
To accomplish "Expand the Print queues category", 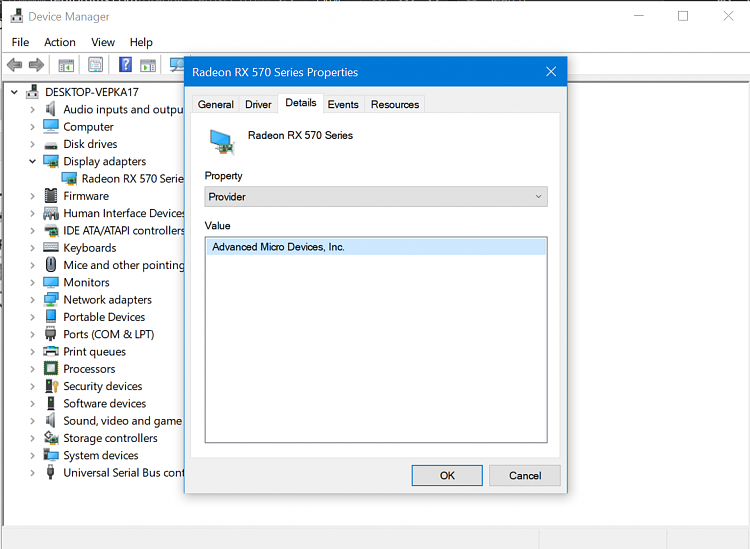I will click(x=33, y=351).
